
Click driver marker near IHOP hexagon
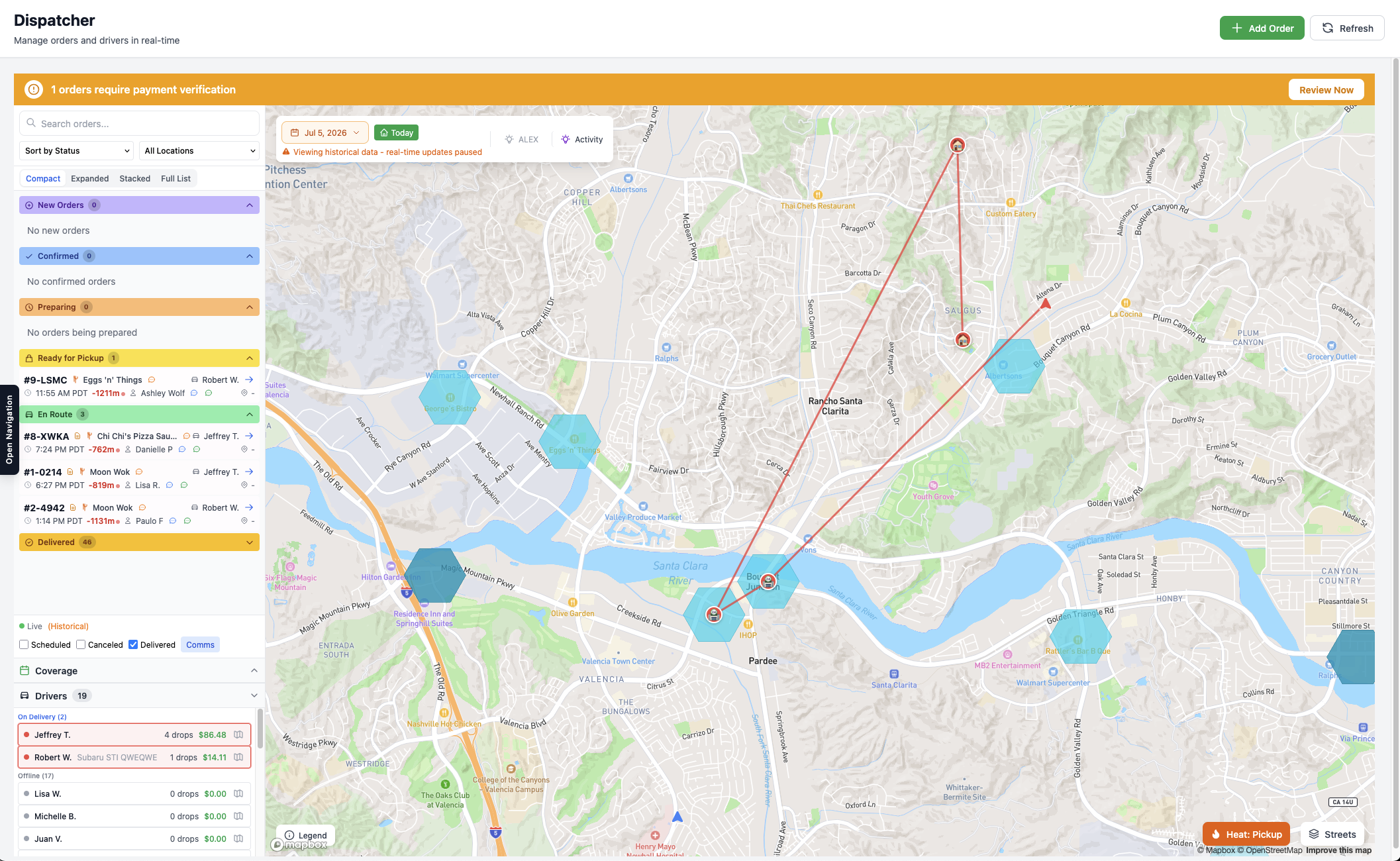click(x=713, y=615)
